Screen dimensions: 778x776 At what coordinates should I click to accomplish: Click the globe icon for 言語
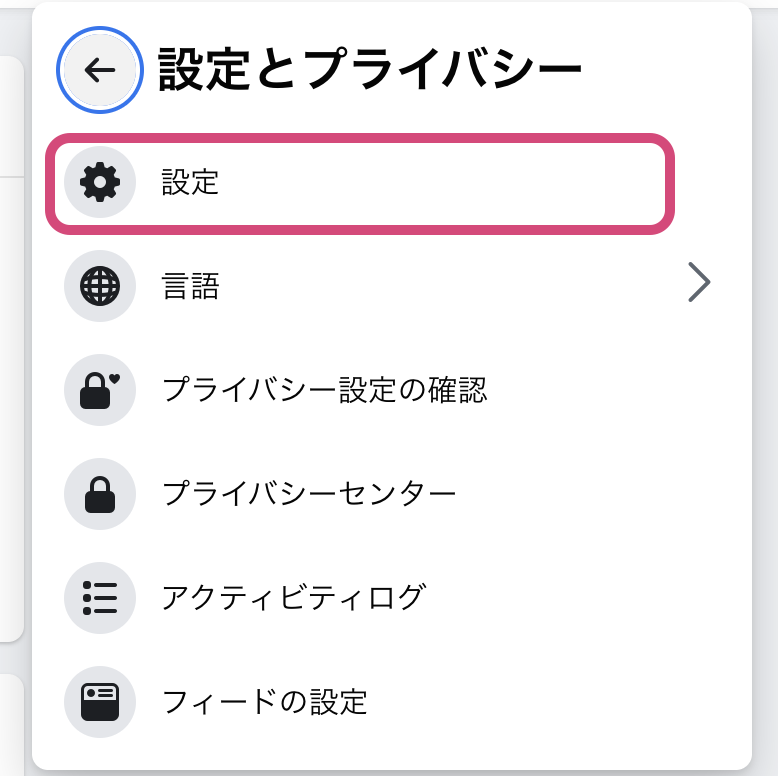click(100, 286)
